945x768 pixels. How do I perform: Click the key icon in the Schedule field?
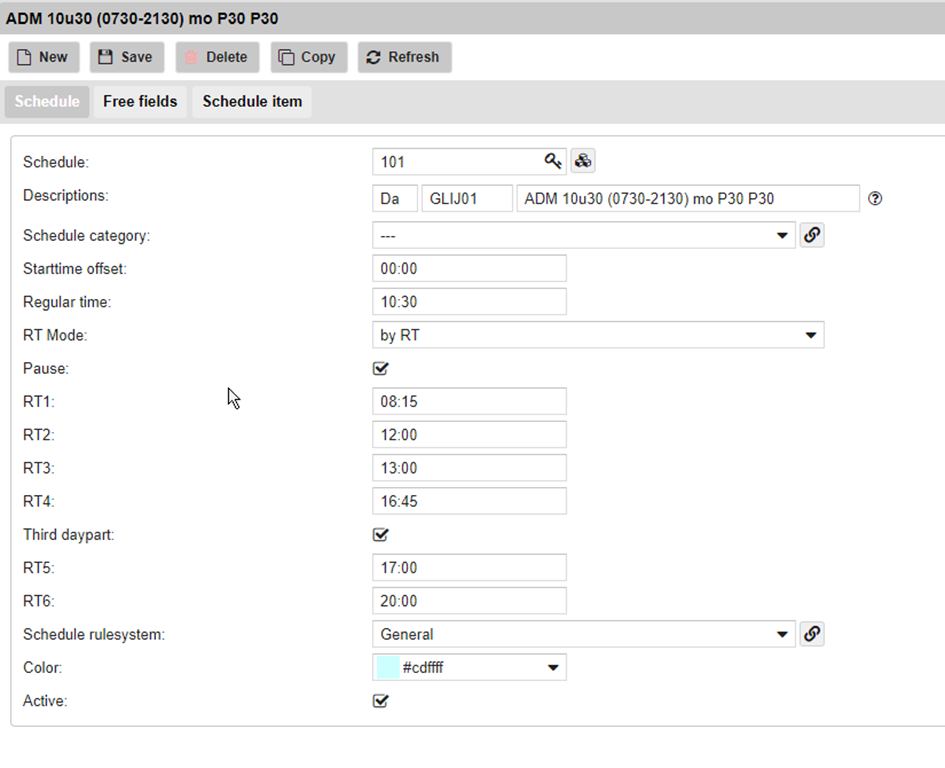point(553,161)
